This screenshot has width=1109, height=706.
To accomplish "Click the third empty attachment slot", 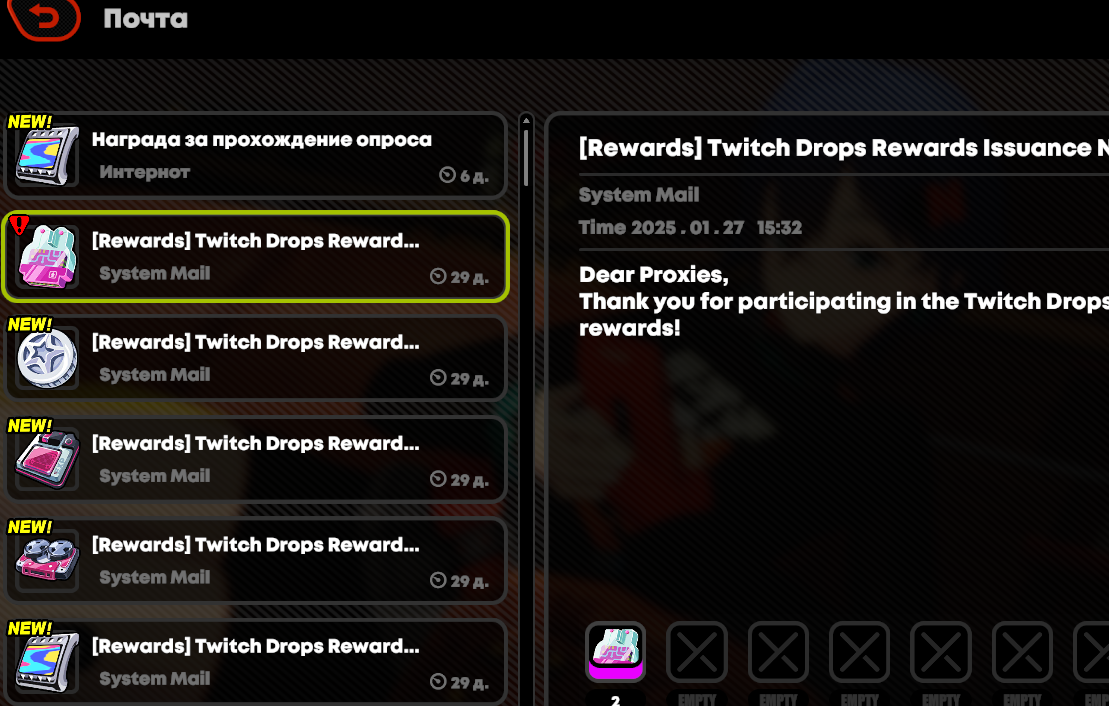I will coord(859,652).
